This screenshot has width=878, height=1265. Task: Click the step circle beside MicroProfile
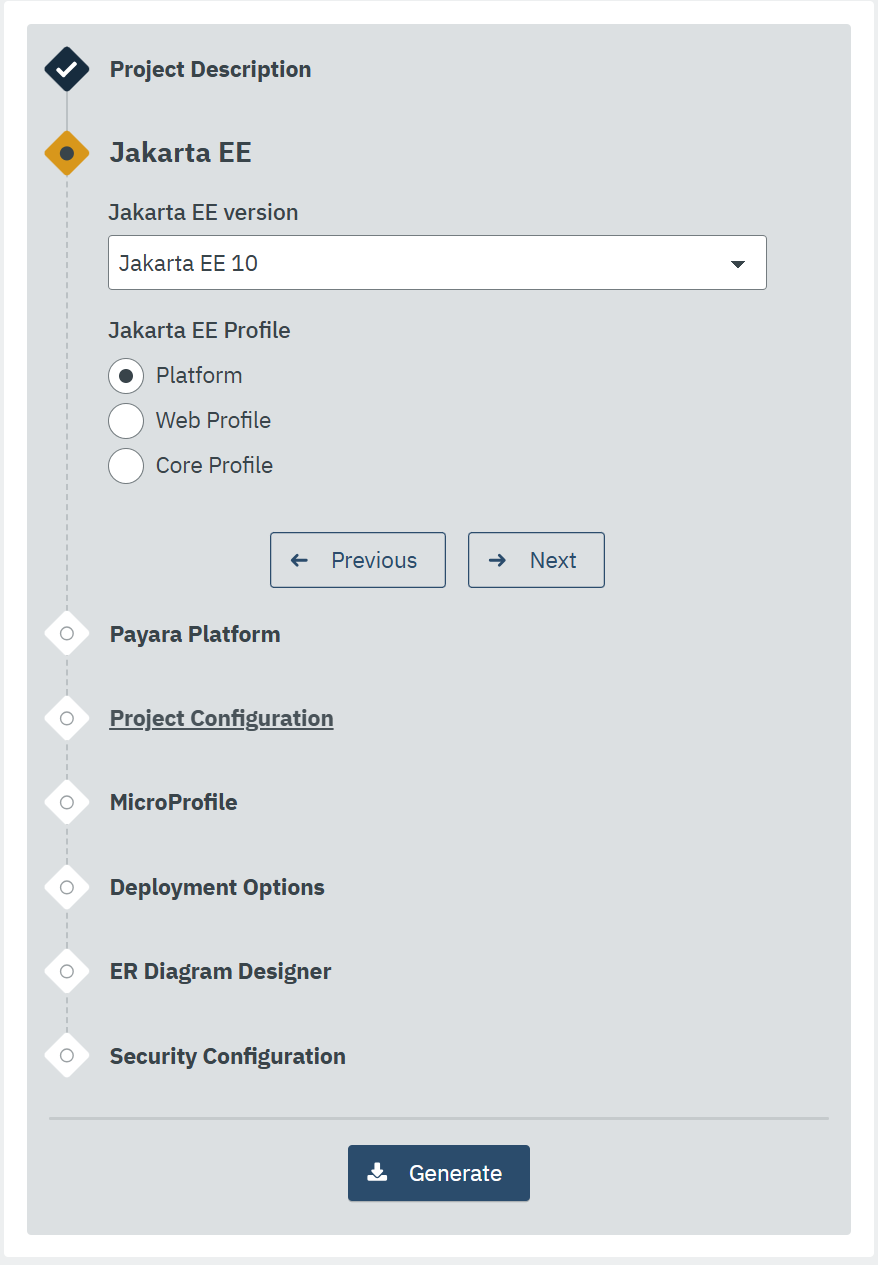66,802
